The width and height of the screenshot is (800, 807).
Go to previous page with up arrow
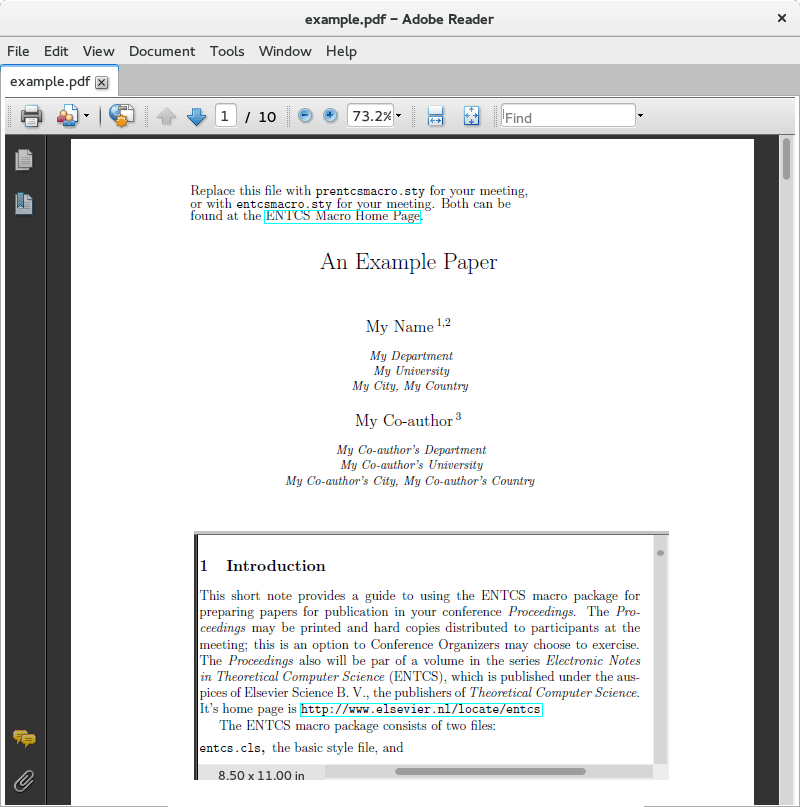(166, 116)
